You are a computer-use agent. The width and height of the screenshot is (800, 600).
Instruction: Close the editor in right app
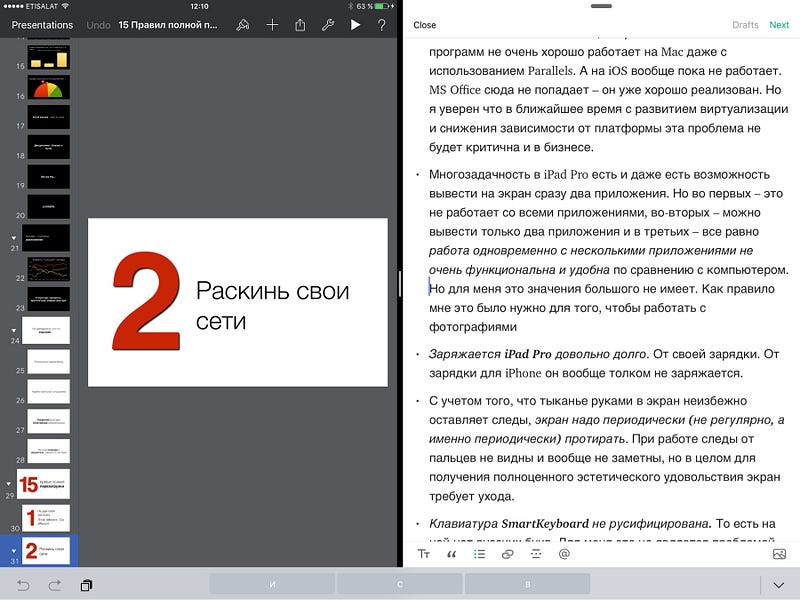pyautogui.click(x=424, y=25)
